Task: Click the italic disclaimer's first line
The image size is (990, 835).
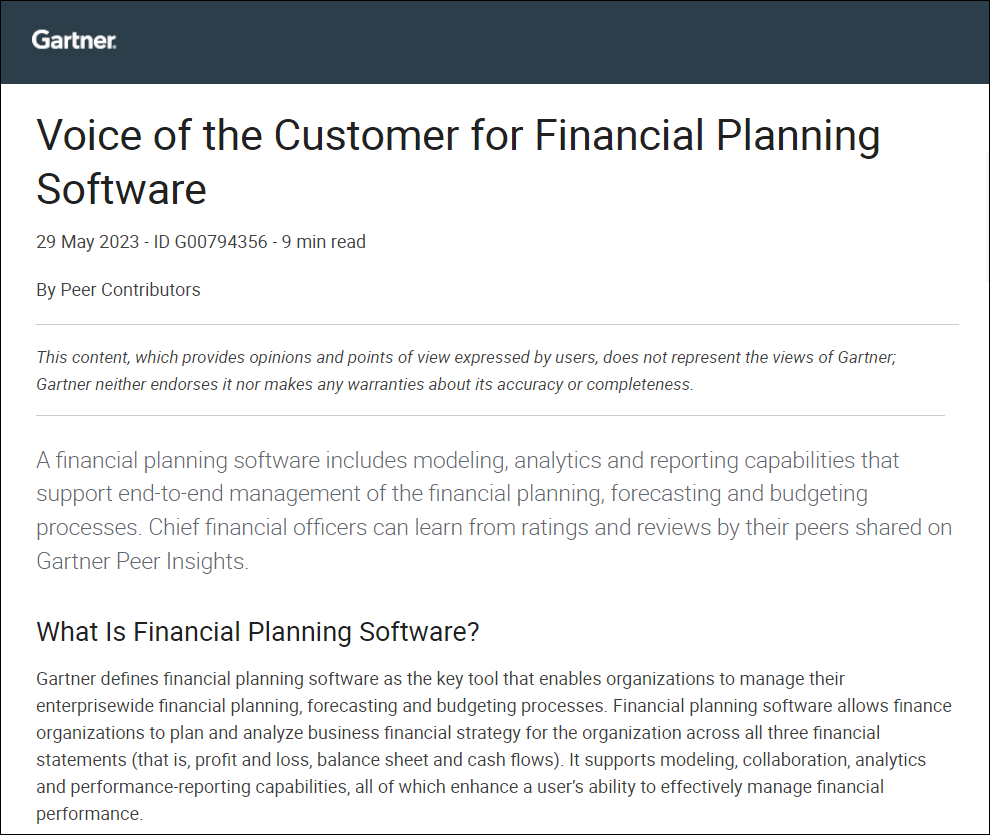Action: click(466, 357)
